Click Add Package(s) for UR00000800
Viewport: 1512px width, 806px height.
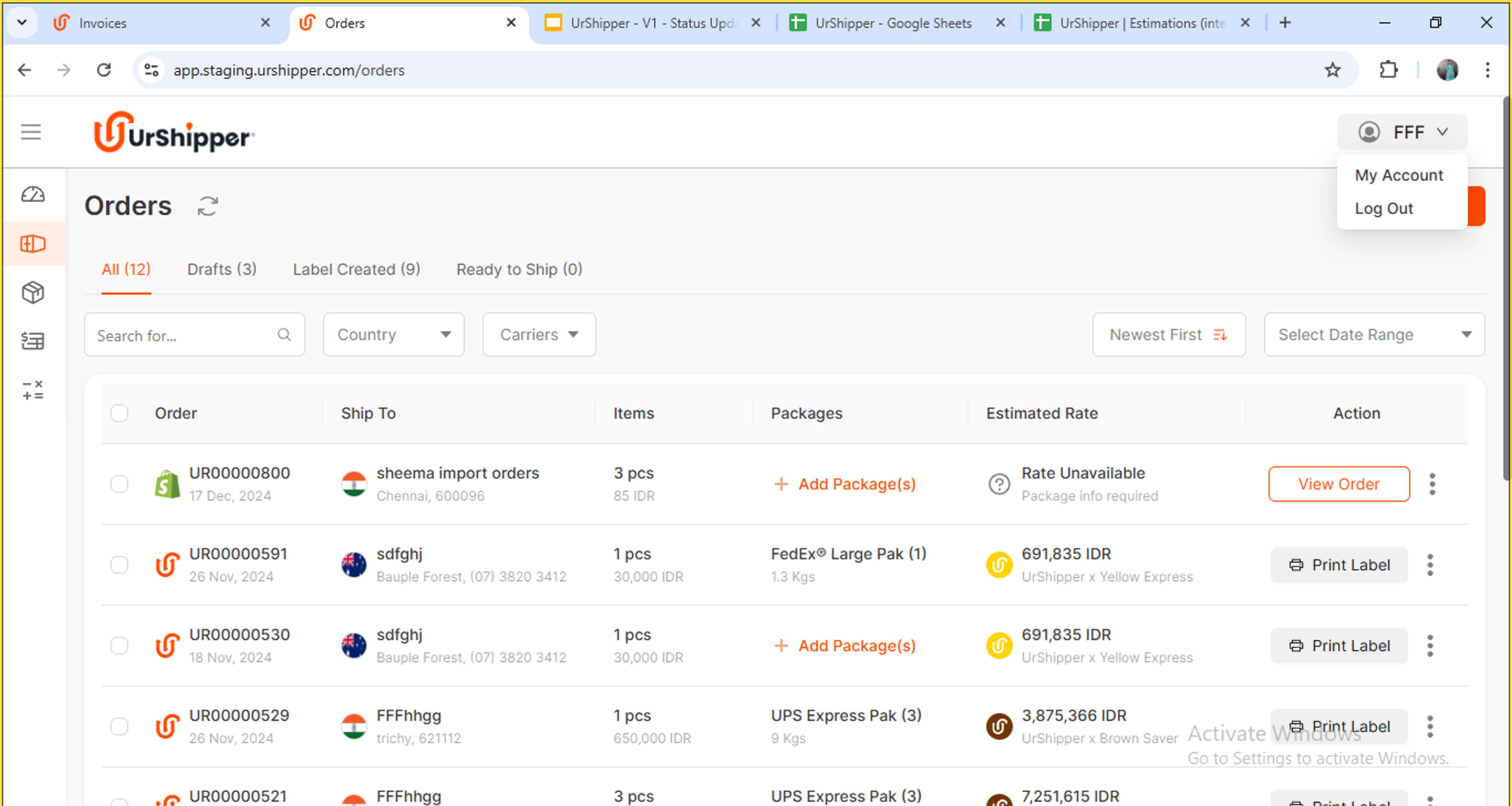[x=845, y=484]
